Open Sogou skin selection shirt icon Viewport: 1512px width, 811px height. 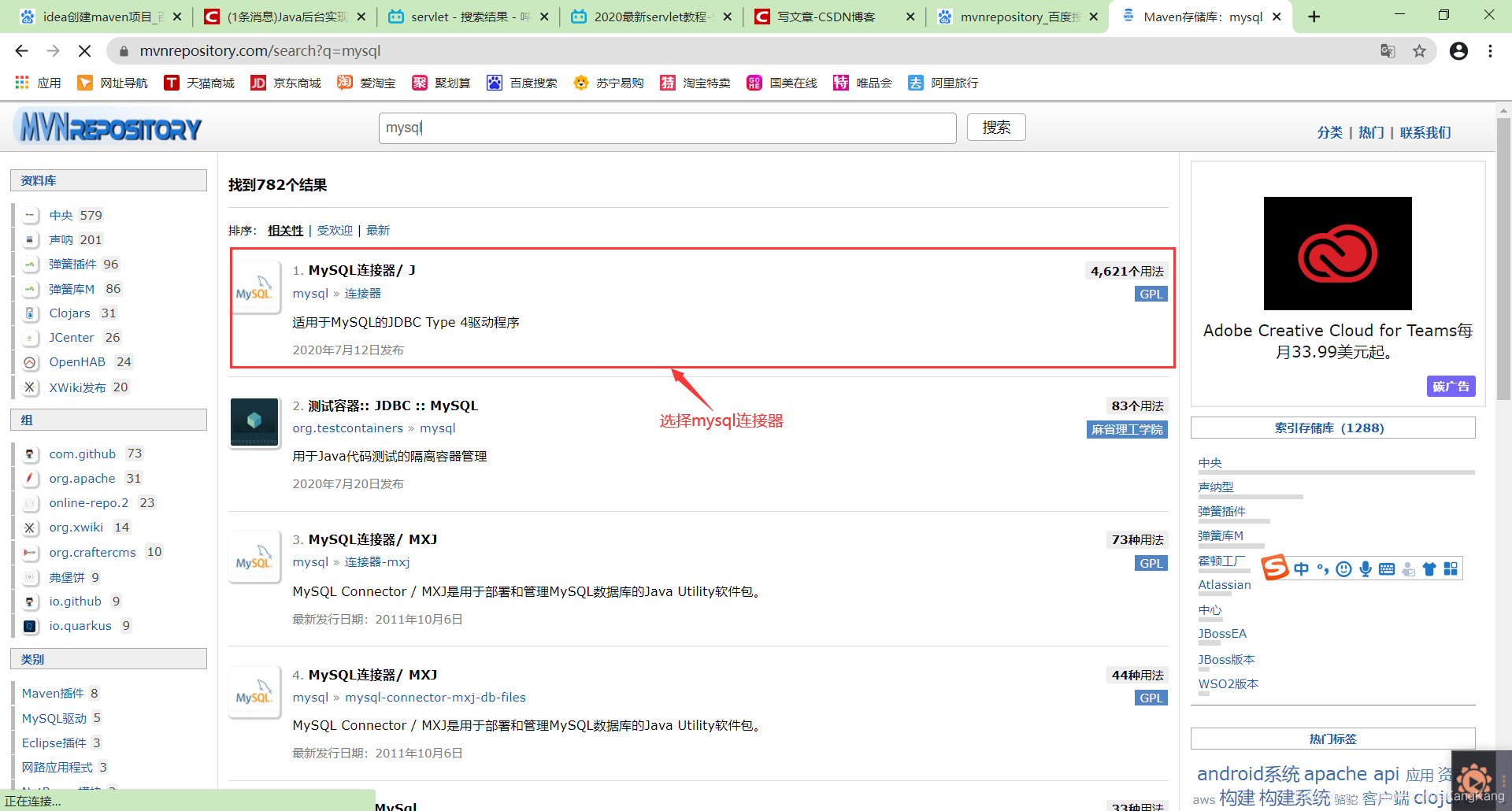1429,568
